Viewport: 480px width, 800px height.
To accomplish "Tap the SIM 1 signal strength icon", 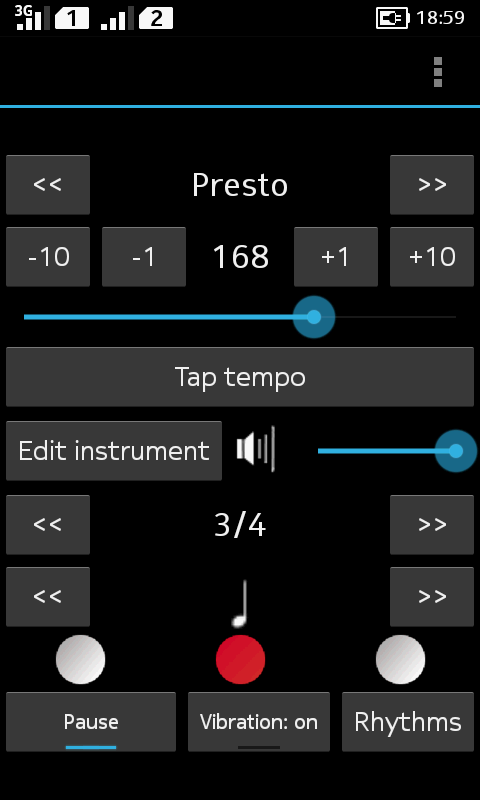I will click(33, 17).
